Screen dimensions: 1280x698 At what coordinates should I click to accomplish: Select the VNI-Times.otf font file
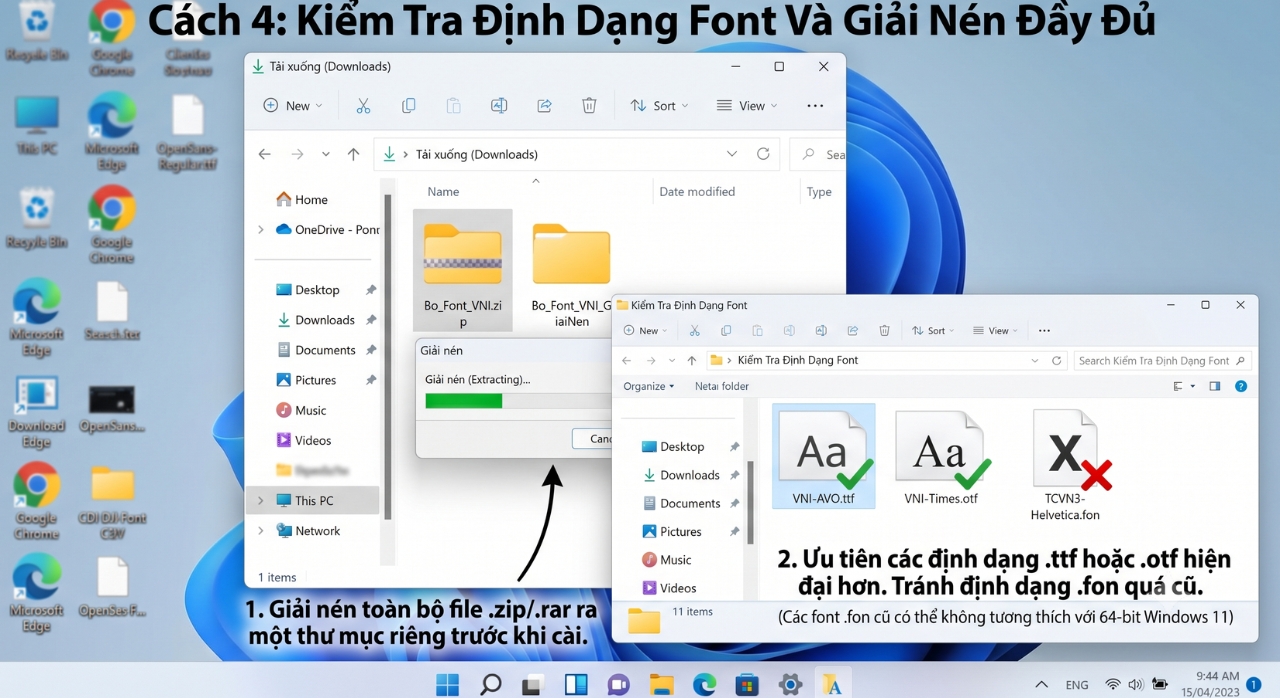tap(941, 456)
